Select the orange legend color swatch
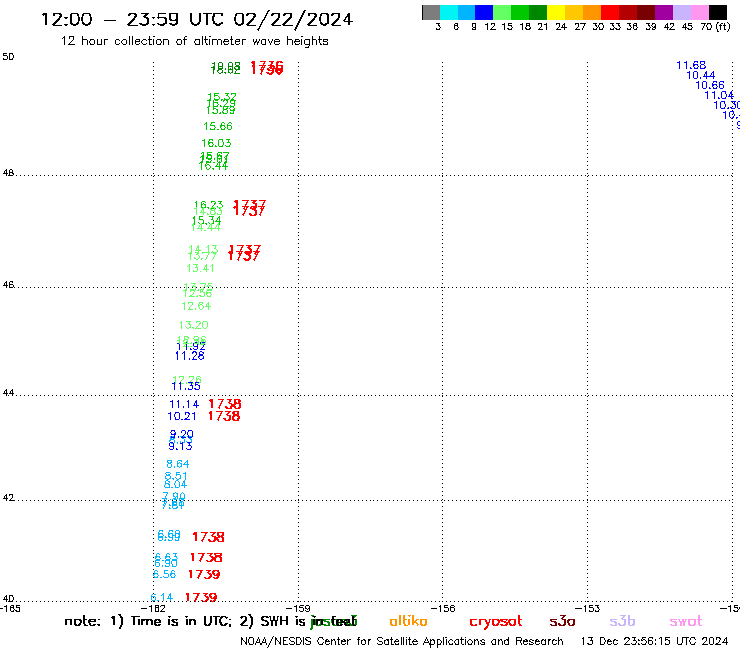740x650 pixels. coord(592,12)
